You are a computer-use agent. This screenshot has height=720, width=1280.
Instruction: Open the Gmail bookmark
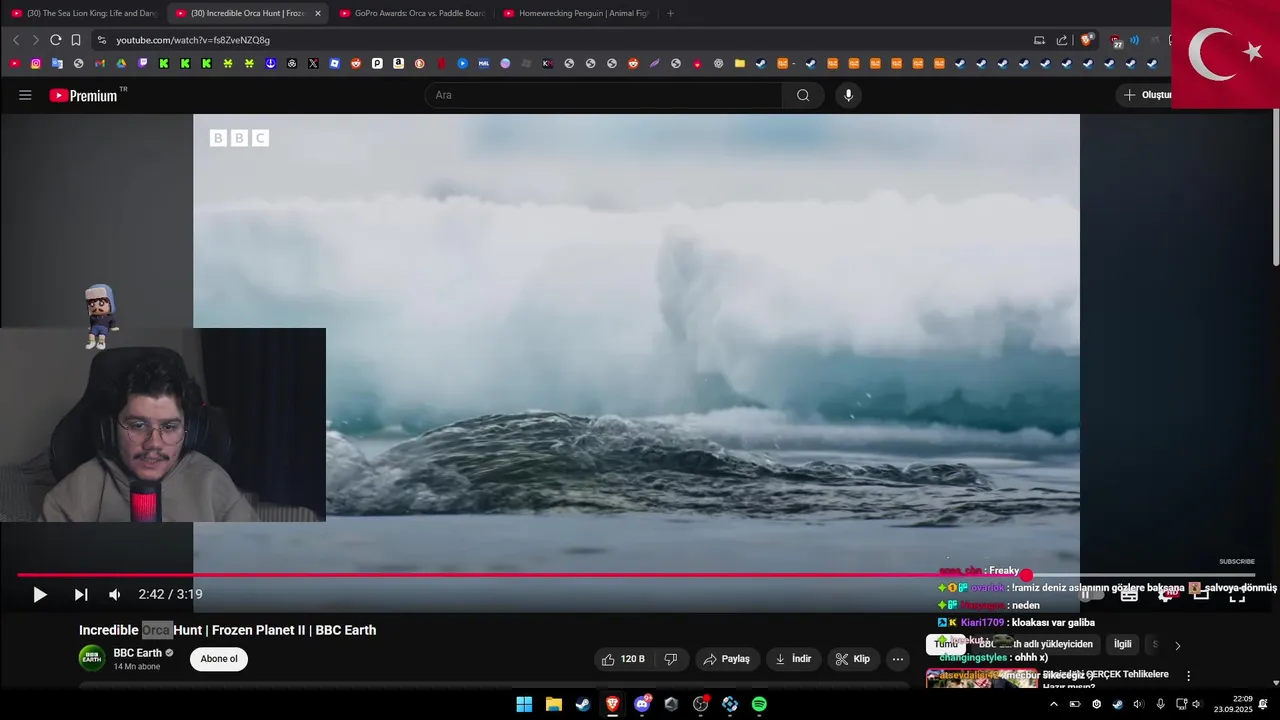[100, 63]
